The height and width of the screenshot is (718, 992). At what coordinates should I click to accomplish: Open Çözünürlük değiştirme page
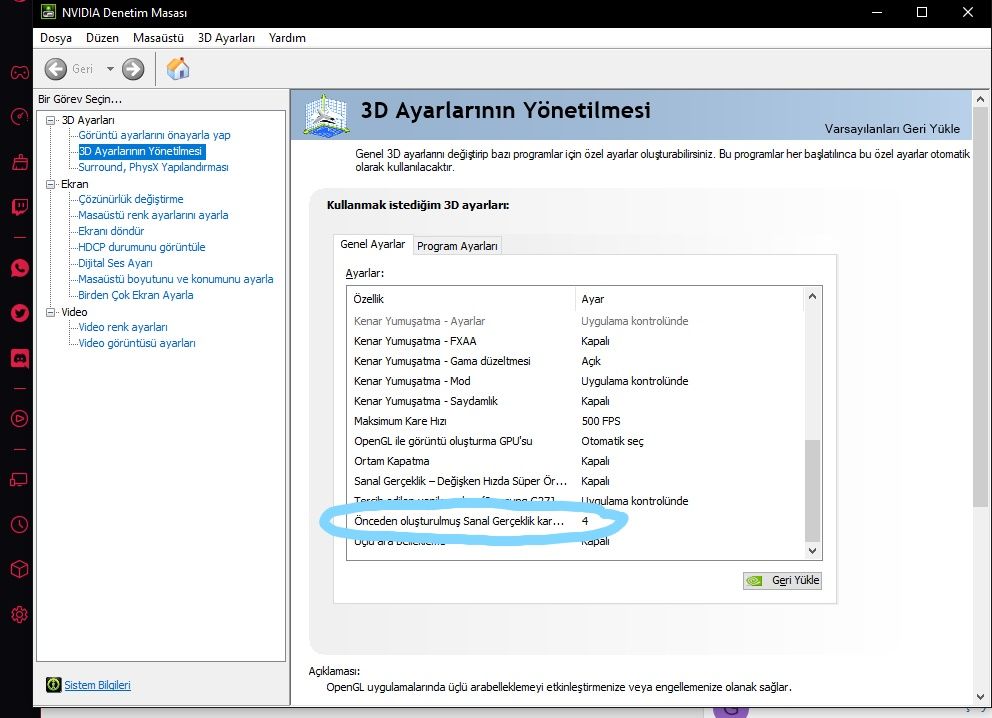point(130,199)
